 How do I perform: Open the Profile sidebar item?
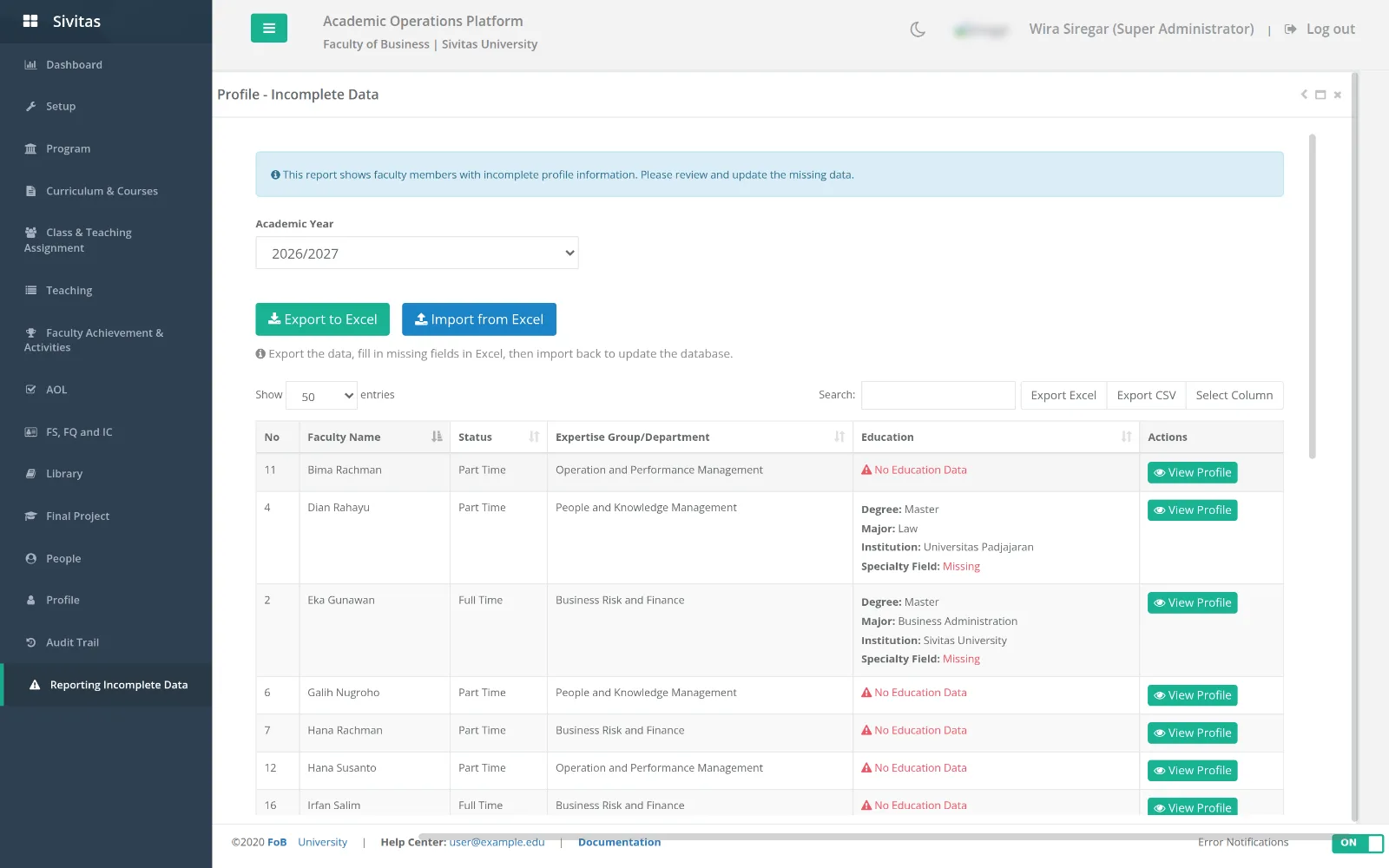pyautogui.click(x=106, y=600)
